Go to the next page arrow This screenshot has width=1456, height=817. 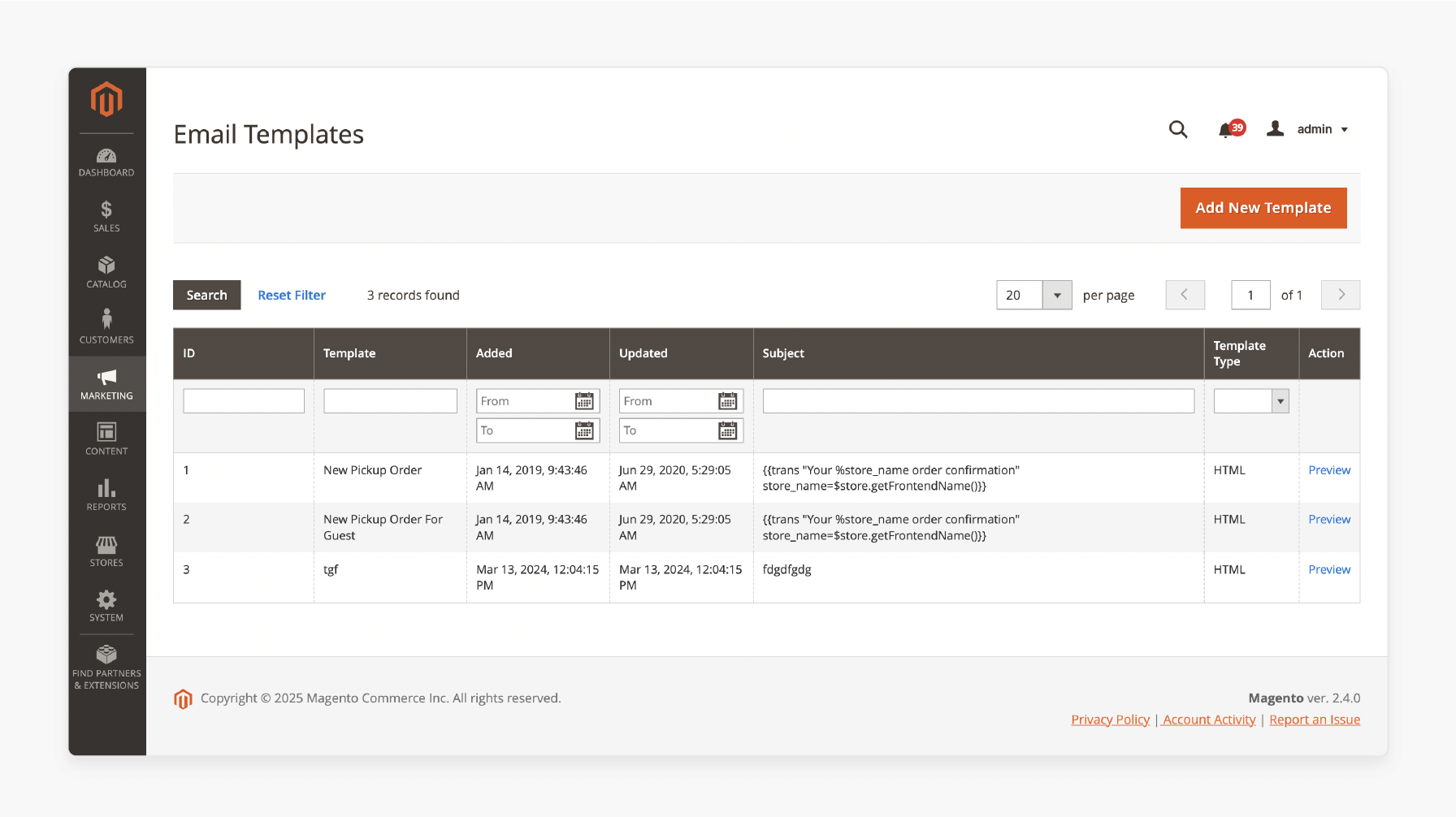1340,296
